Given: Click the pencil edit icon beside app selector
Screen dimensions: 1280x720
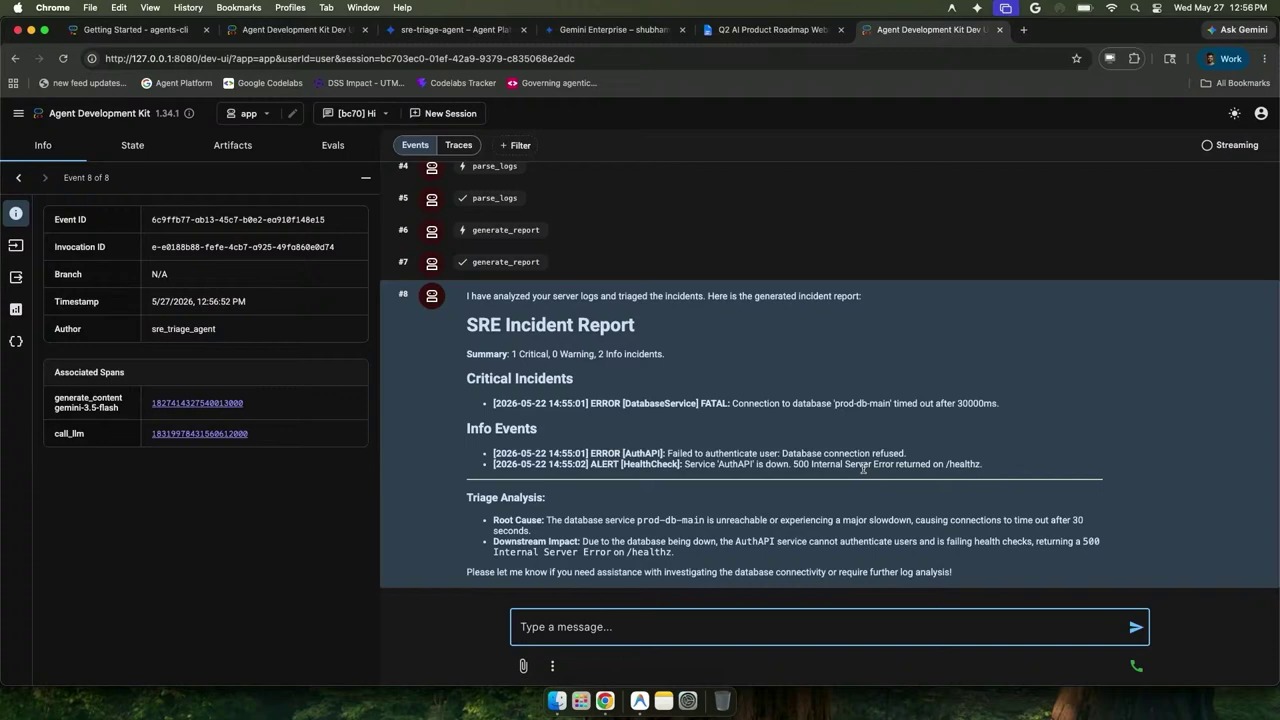Looking at the screenshot, I should point(292,113).
